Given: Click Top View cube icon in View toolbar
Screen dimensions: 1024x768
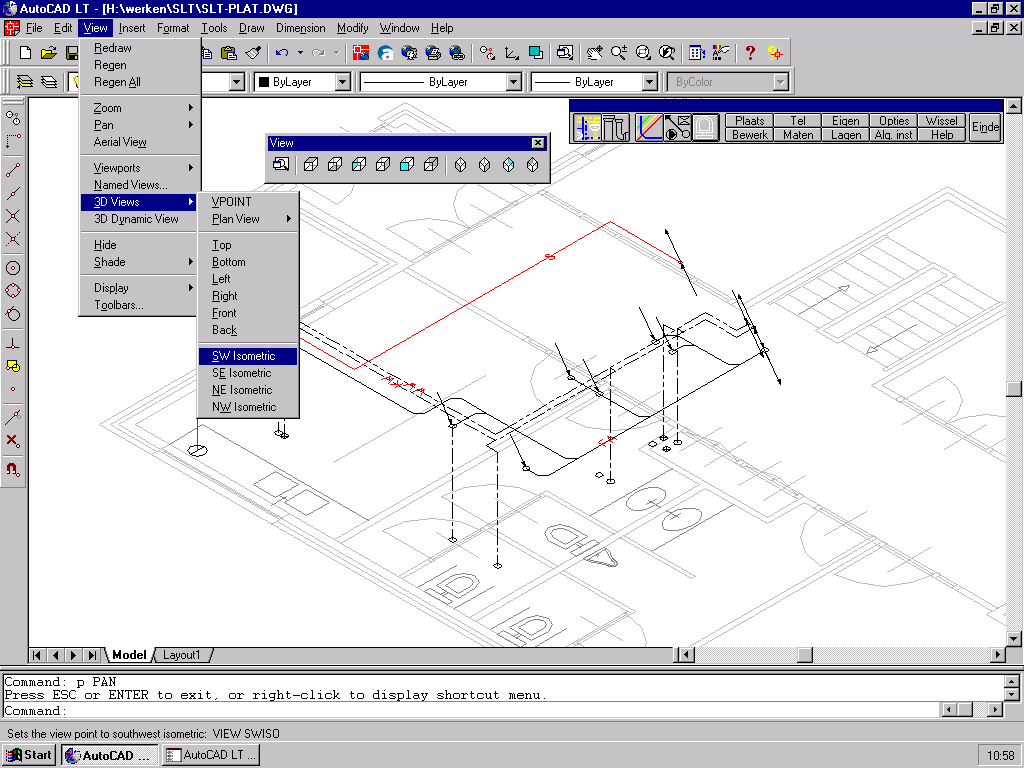Looking at the screenshot, I should 311,165.
